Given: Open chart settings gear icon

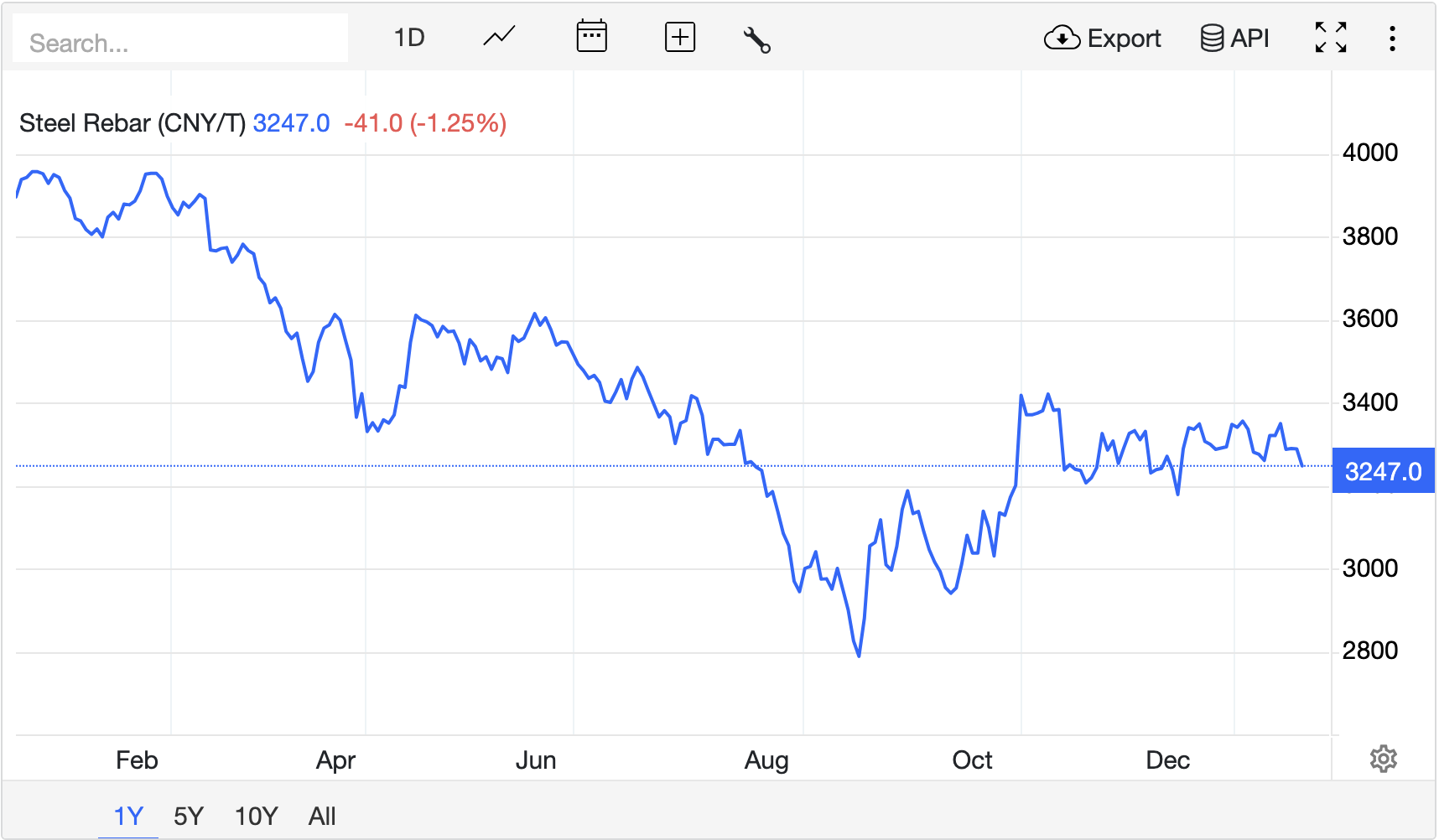Looking at the screenshot, I should (x=1383, y=759).
